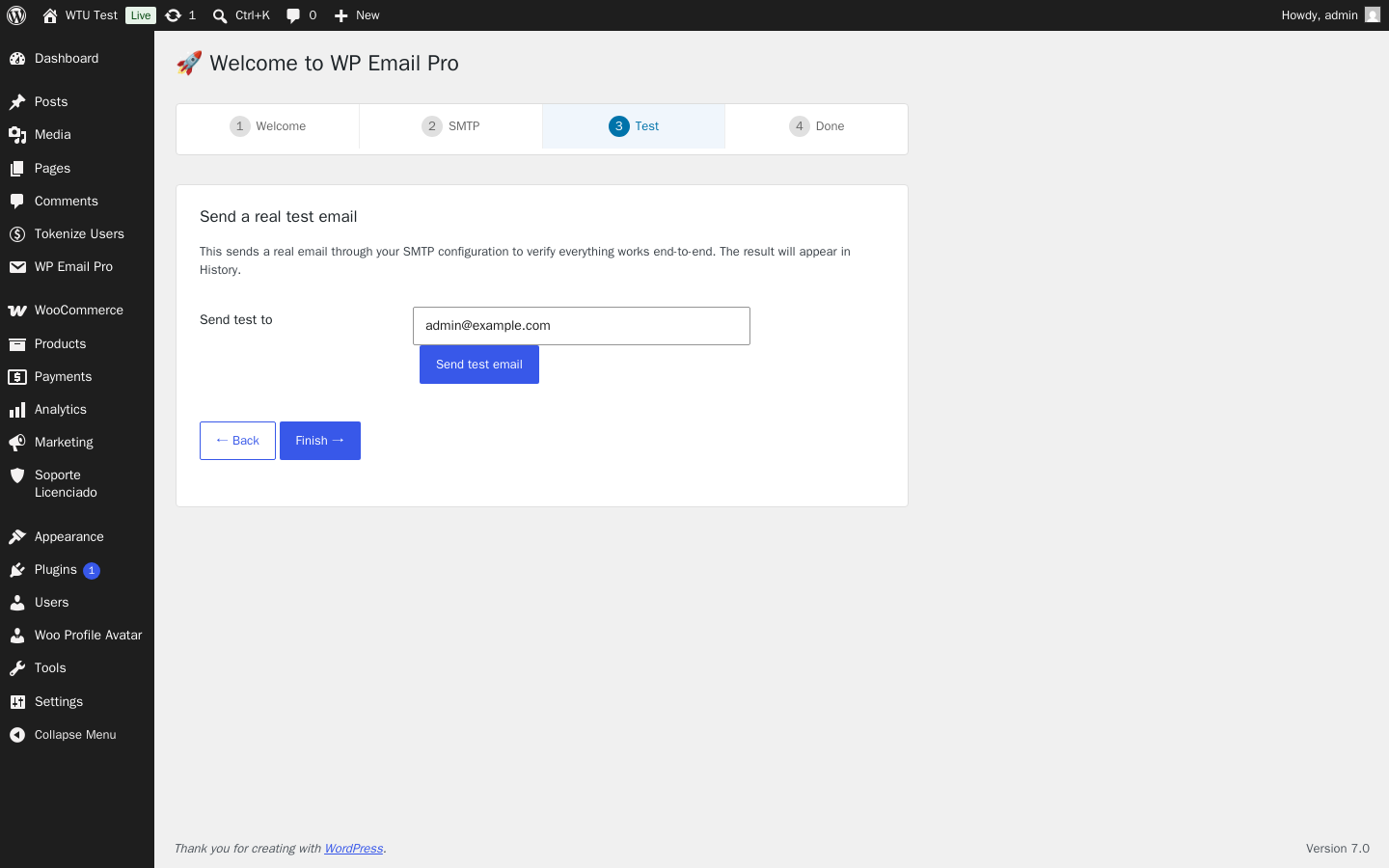Viewport: 1389px width, 868px height.
Task: Click the Media icon in sidebar
Action: pyautogui.click(x=17, y=135)
